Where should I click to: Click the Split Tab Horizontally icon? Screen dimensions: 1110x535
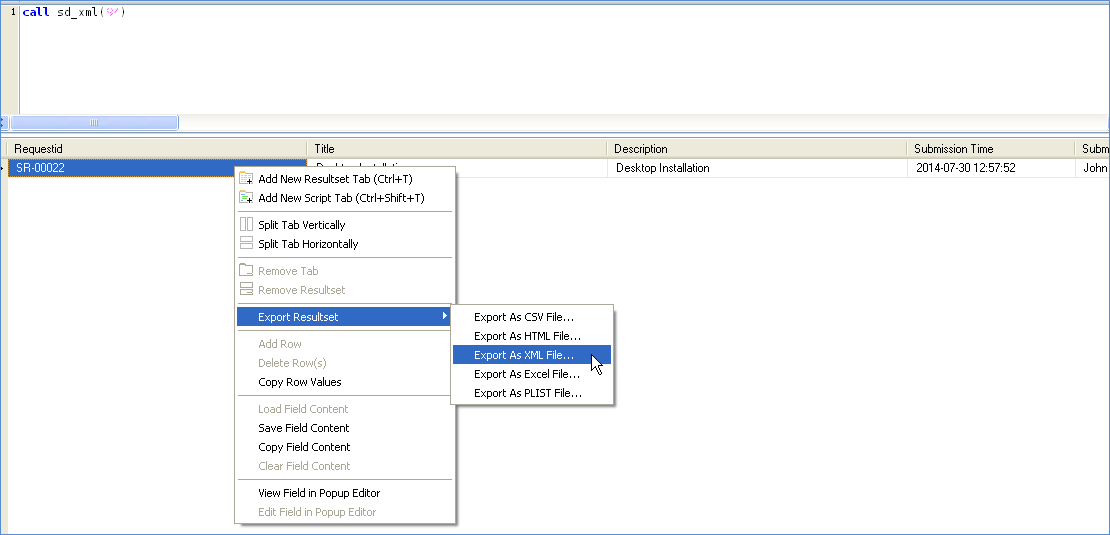pos(246,244)
